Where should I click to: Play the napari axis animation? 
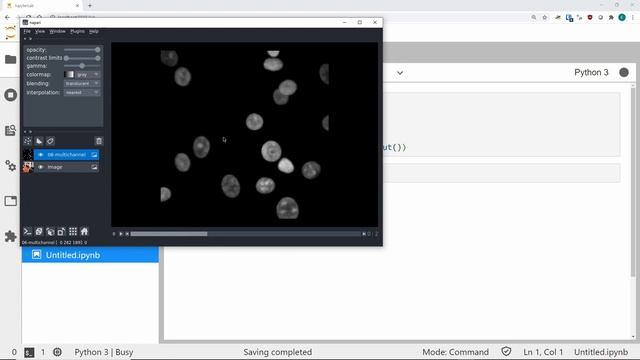pyautogui.click(x=121, y=234)
